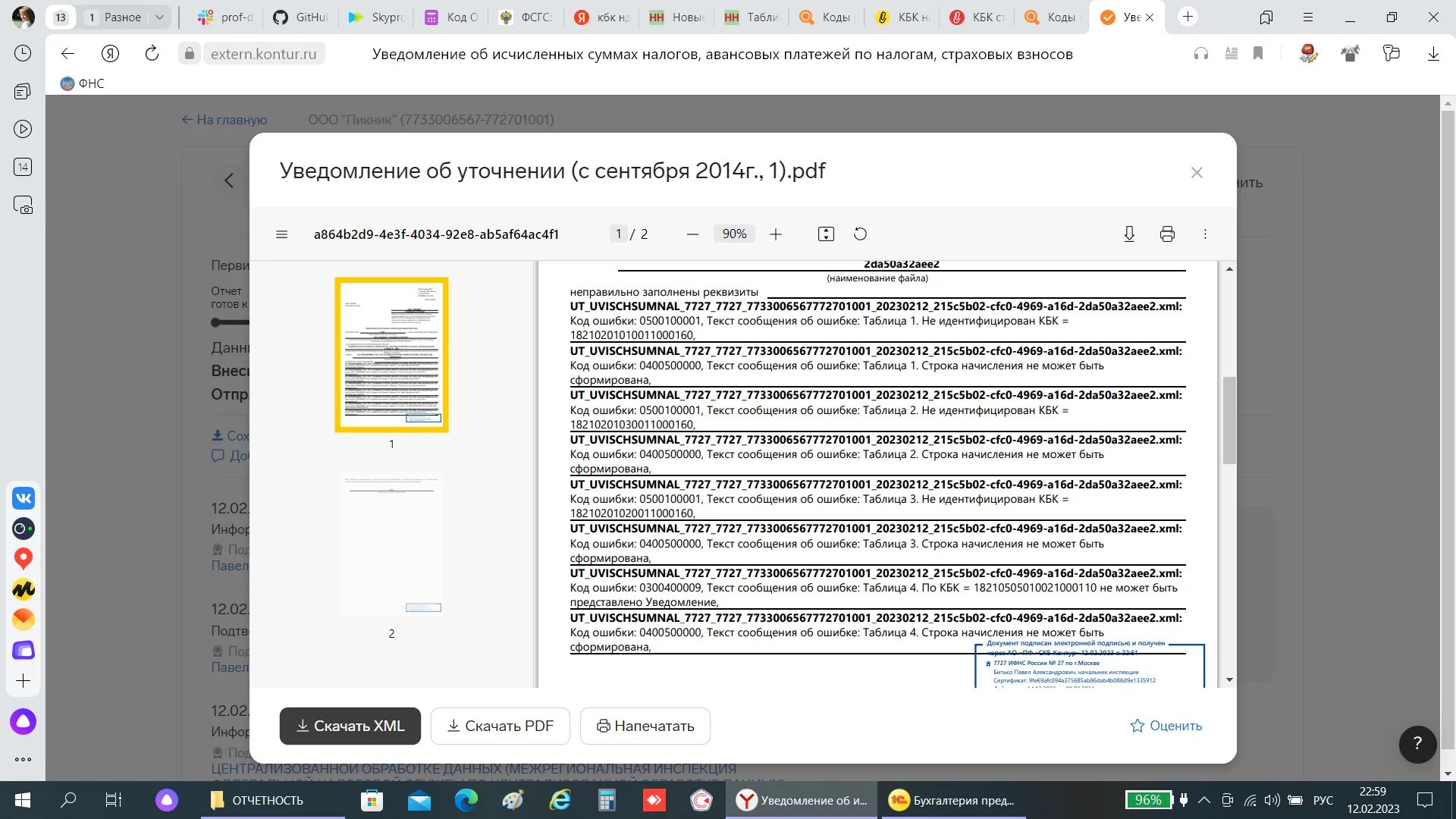Add a sidebar app with plus icon
This screenshot has height=819, width=1456.
coord(24,681)
